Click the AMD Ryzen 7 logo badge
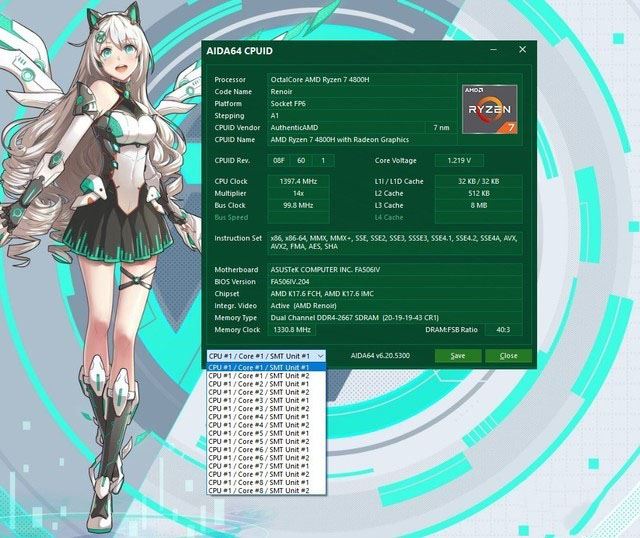 pos(489,109)
